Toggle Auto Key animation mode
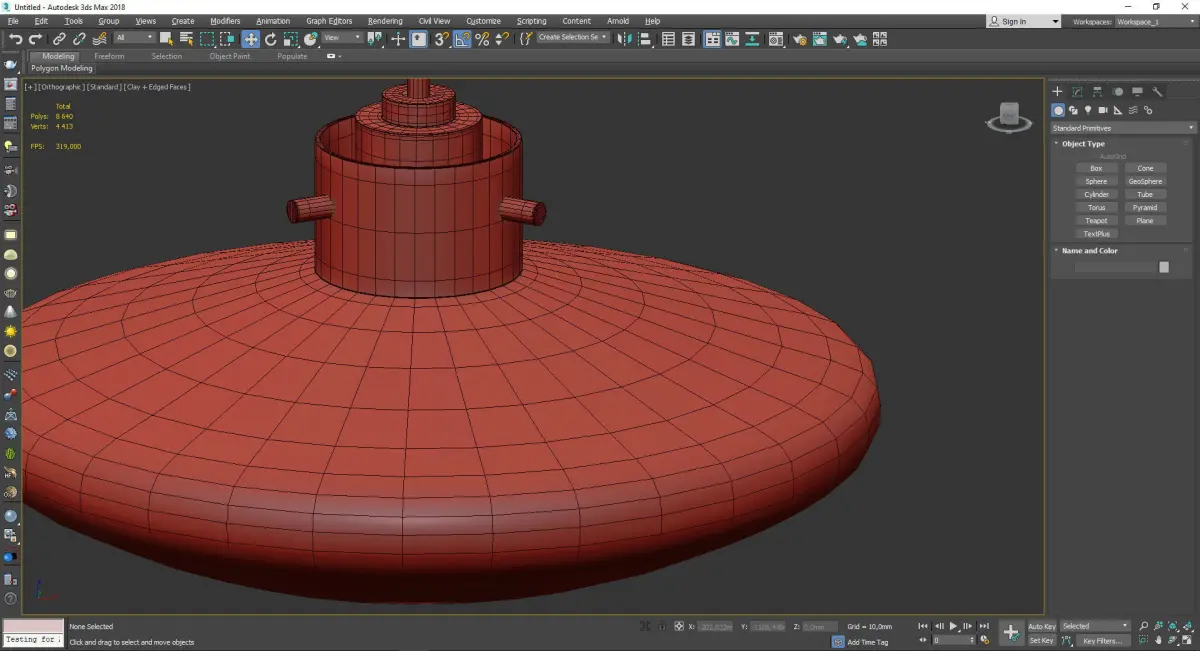Image resolution: width=1200 pixels, height=651 pixels. click(x=1041, y=626)
